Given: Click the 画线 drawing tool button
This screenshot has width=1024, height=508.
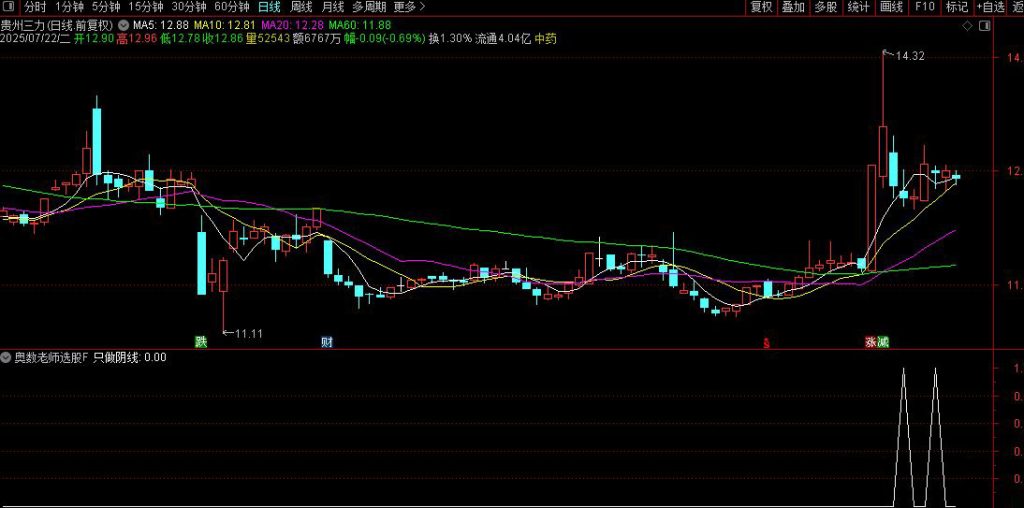Looking at the screenshot, I should click(x=890, y=7).
